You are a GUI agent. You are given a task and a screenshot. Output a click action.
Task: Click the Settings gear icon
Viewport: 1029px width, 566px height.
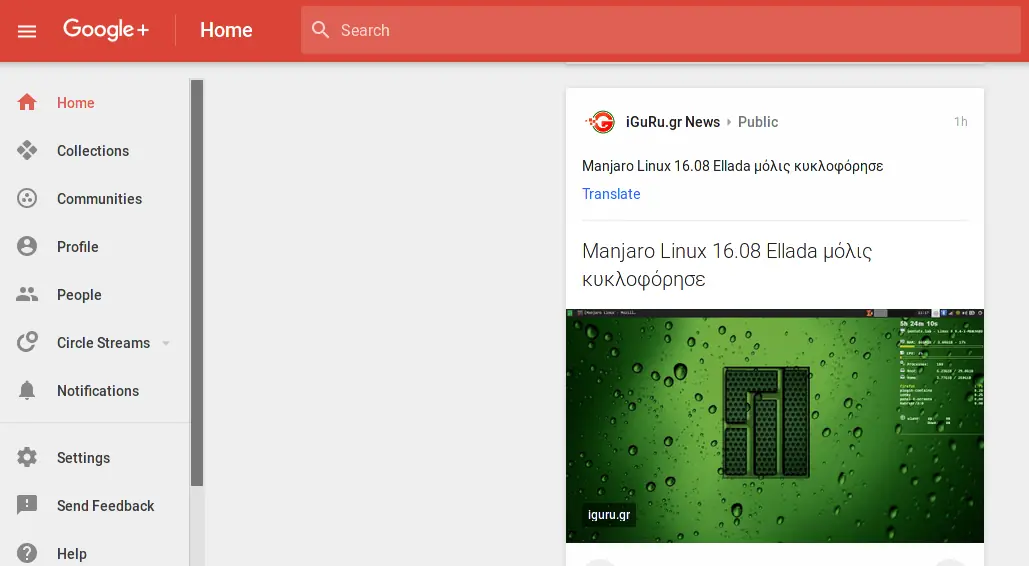pos(27,457)
